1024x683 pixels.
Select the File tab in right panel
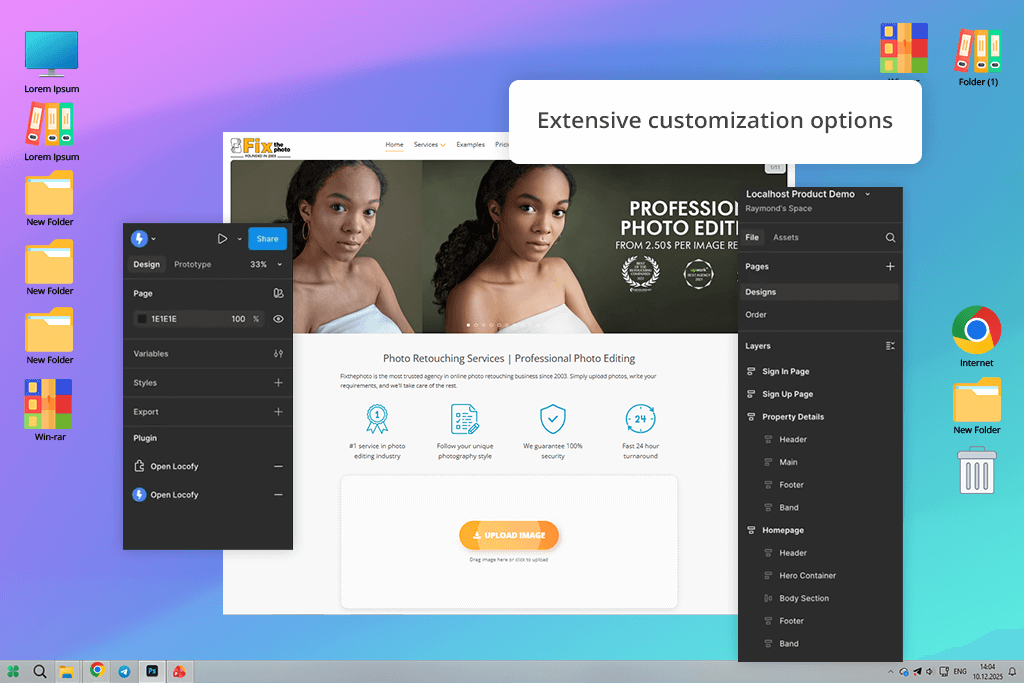coord(752,238)
